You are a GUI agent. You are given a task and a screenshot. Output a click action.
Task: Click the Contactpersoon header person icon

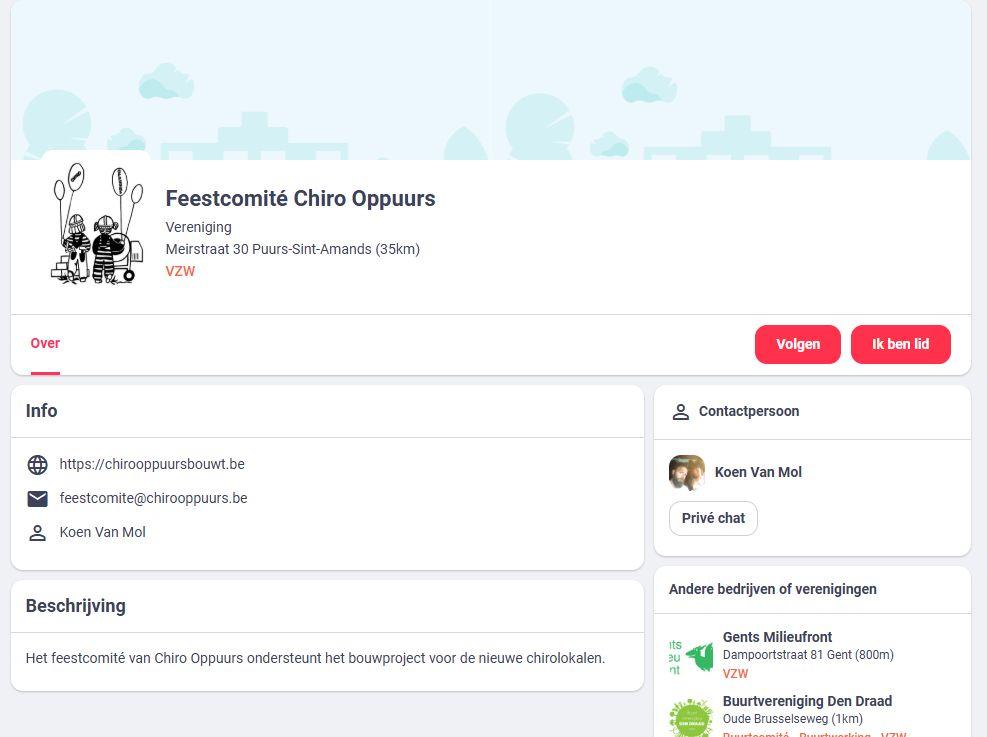681,412
